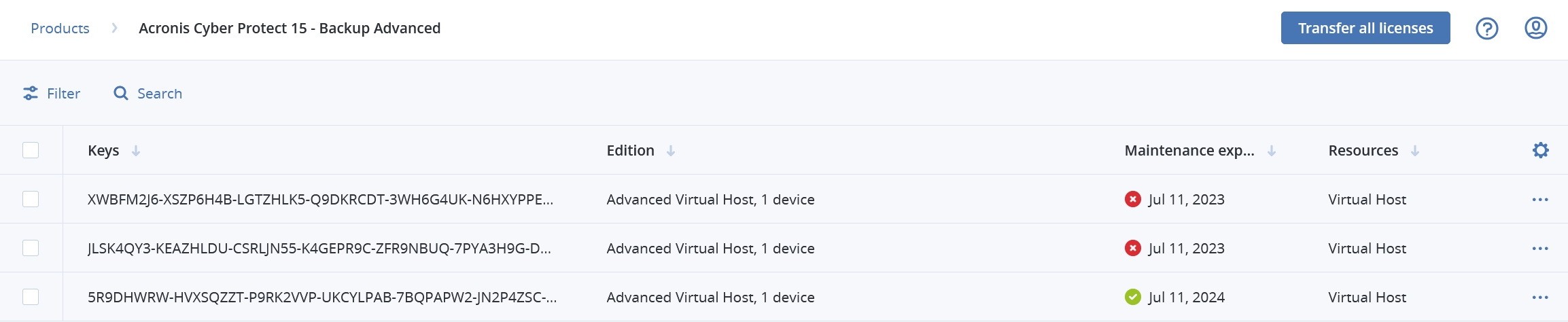The image size is (1568, 322).
Task: Sort by Keys column arrow
Action: [x=136, y=151]
